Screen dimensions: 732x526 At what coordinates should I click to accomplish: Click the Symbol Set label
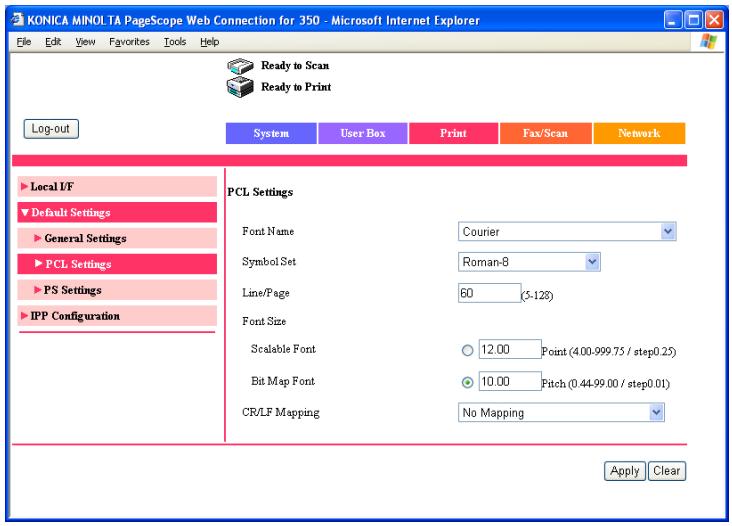(269, 261)
